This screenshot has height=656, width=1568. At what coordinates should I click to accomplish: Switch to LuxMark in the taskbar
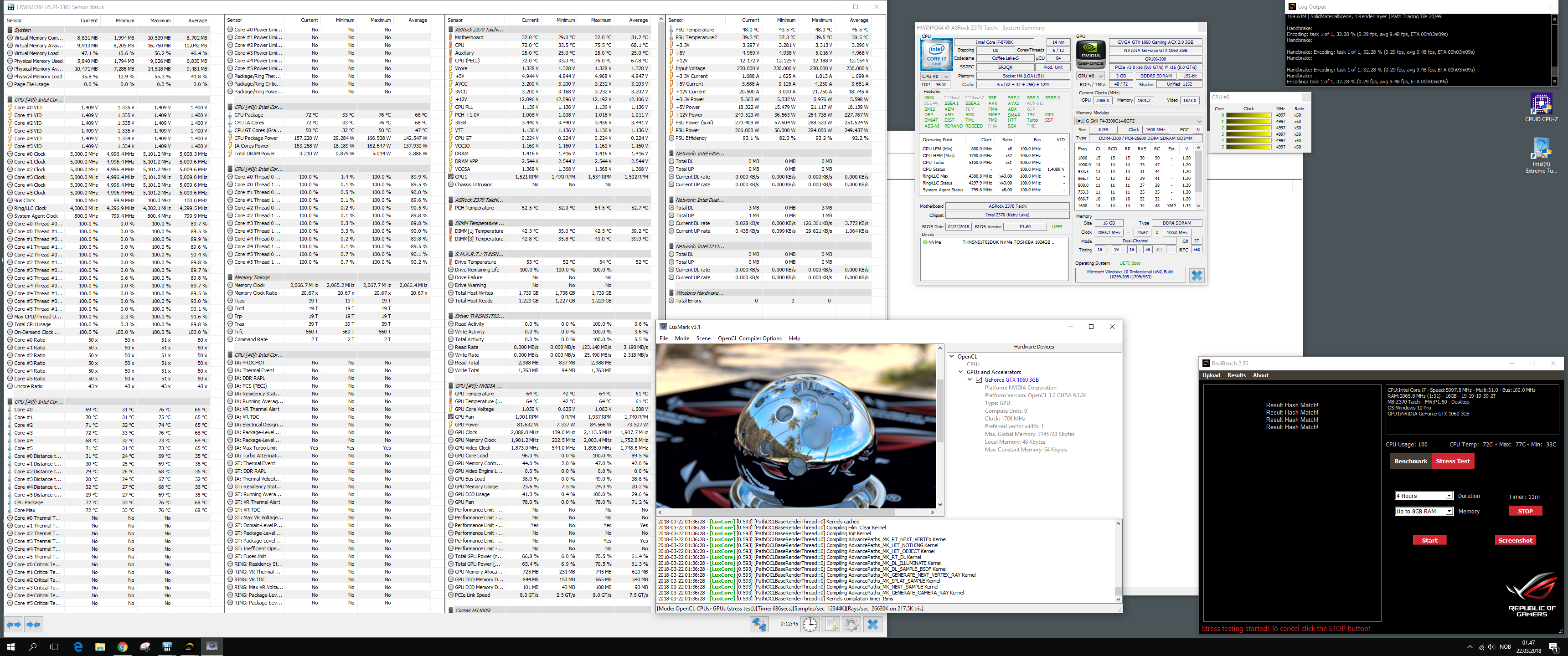coord(212,646)
